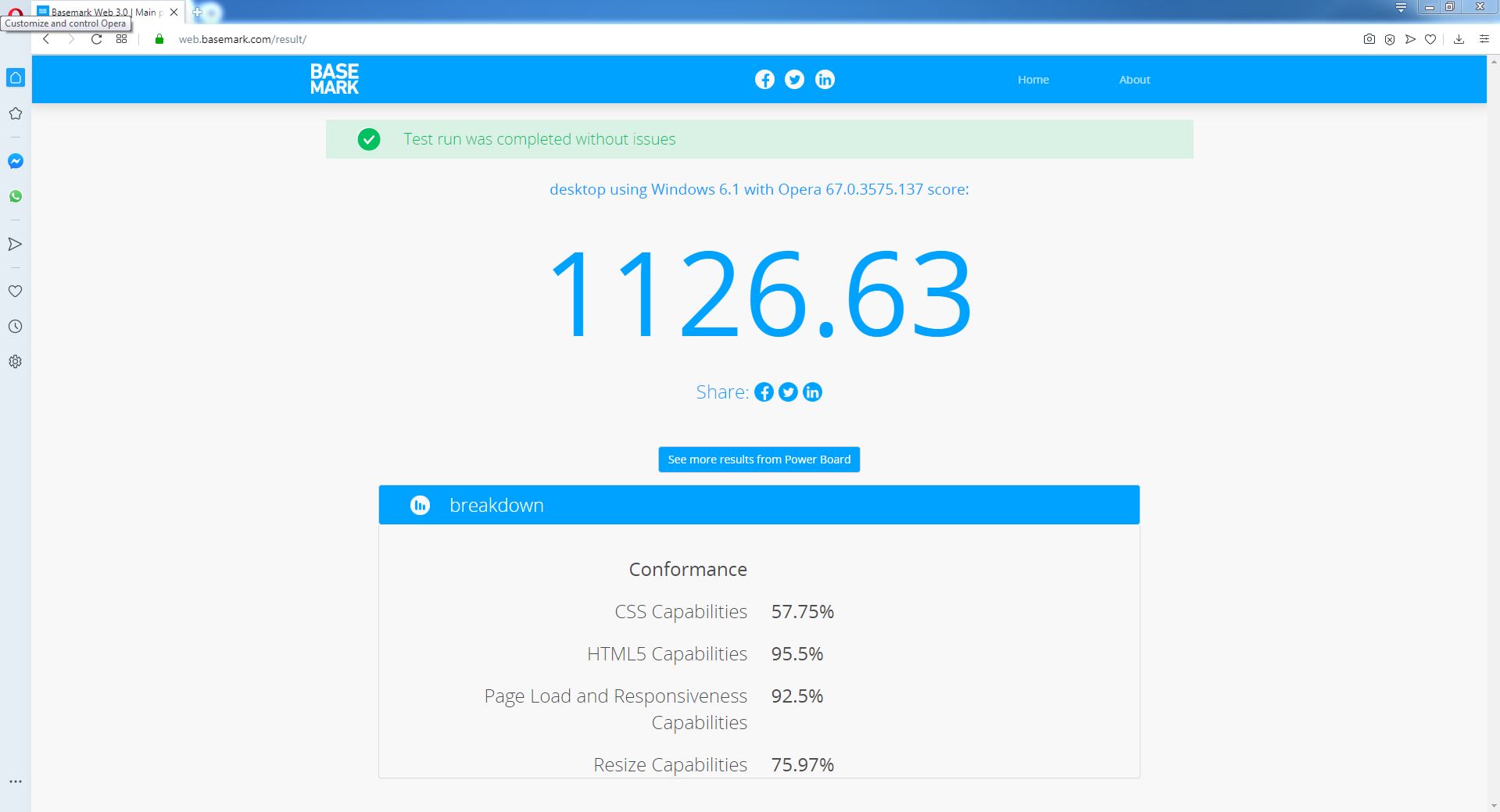Add page to bookmarks with heart icon
The image size is (1500, 812).
pyautogui.click(x=1430, y=39)
